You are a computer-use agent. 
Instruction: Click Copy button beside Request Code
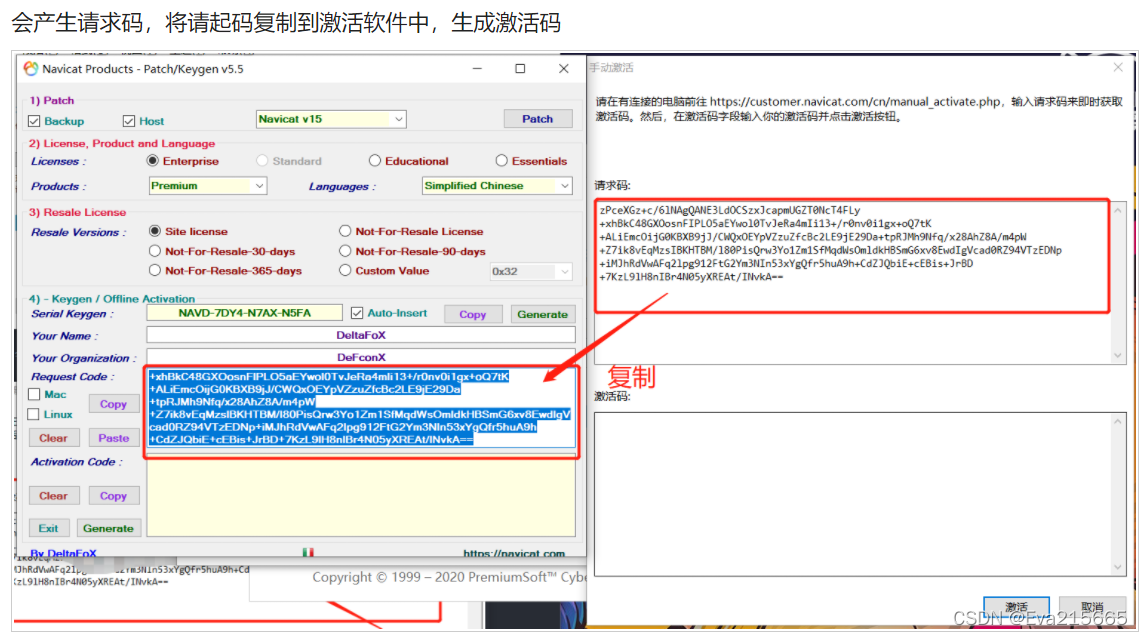113,404
